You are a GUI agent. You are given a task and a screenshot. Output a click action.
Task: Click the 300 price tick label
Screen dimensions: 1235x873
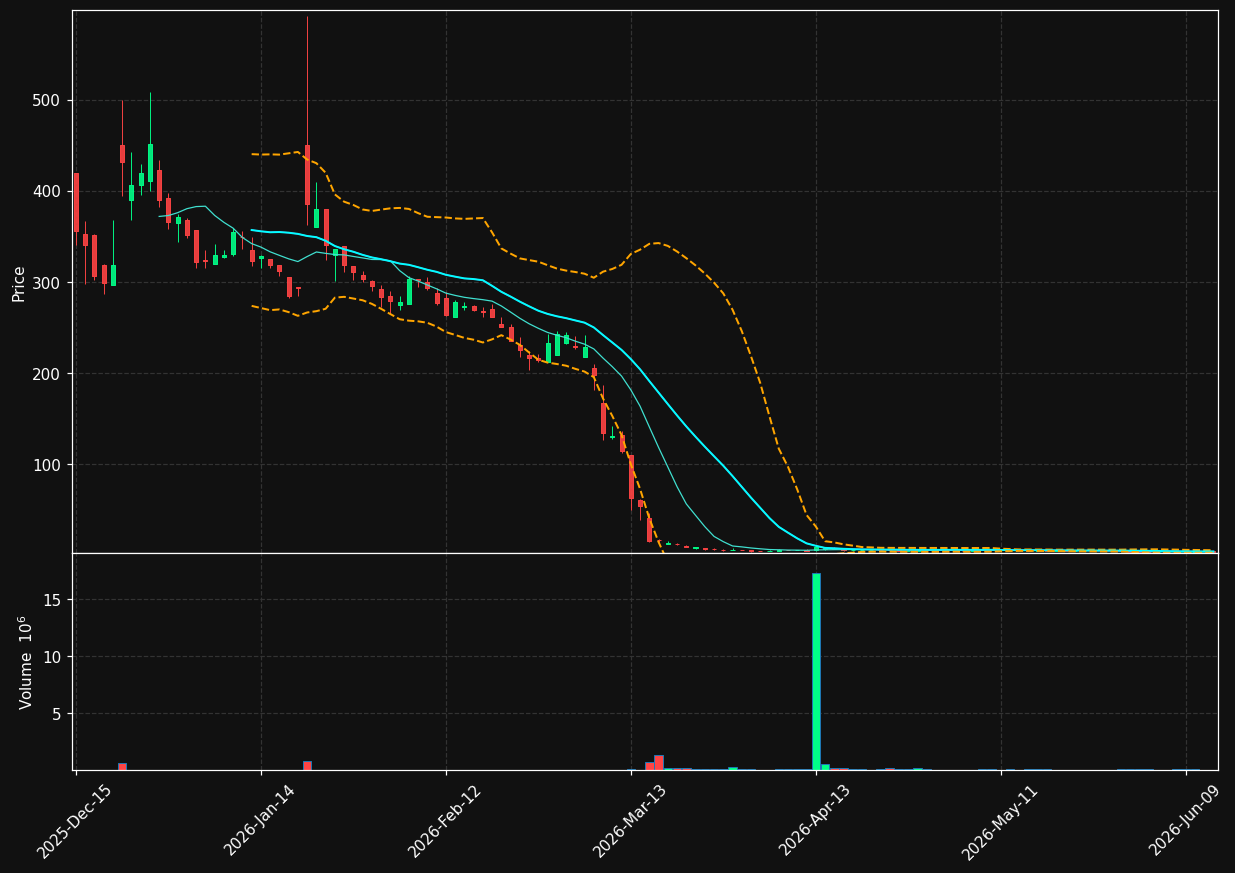(x=46, y=283)
